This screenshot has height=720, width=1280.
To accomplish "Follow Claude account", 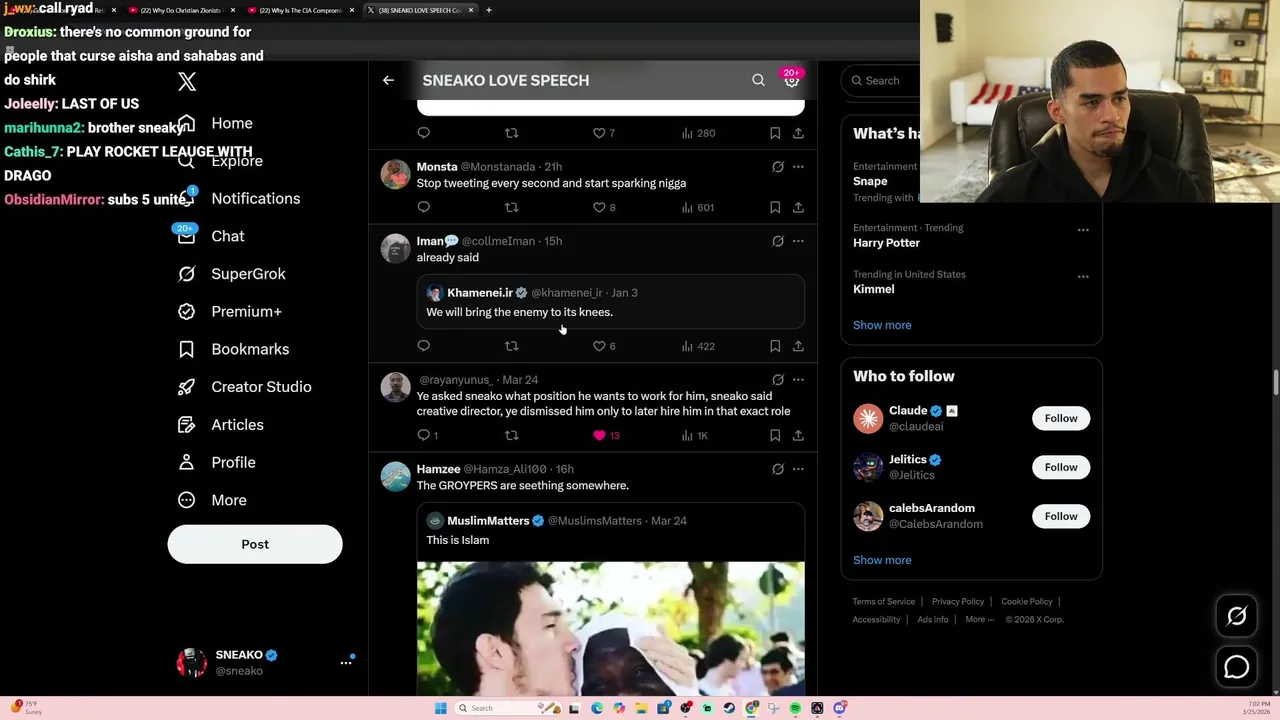I will point(1061,418).
